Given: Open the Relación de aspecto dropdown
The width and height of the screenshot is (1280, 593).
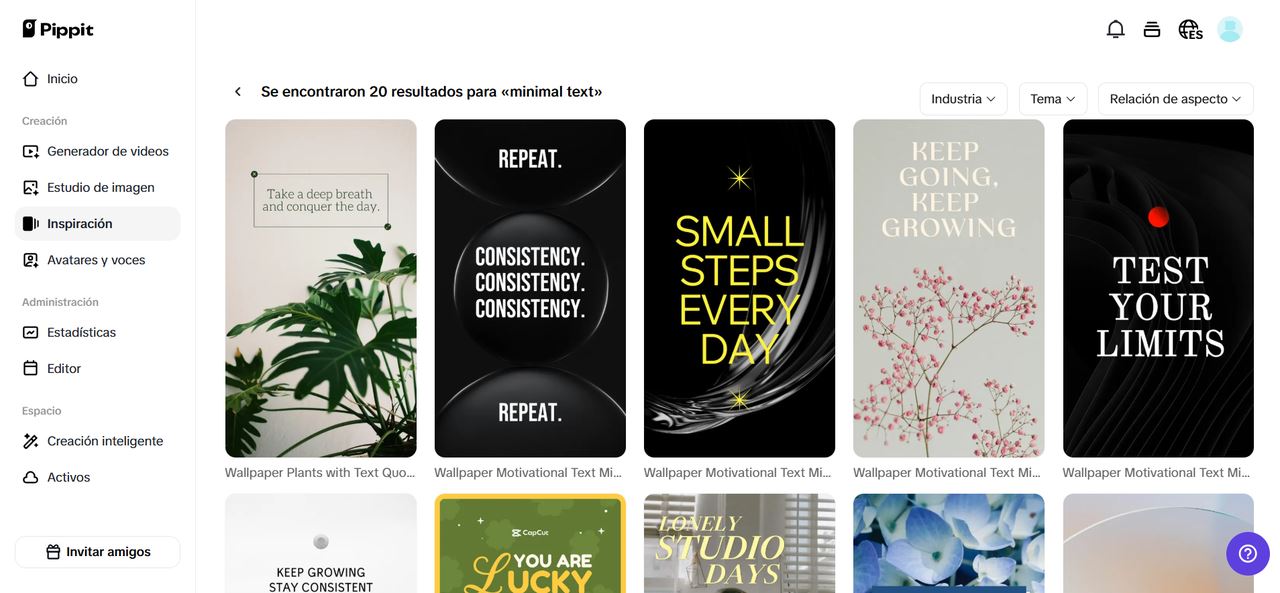Looking at the screenshot, I should pyautogui.click(x=1175, y=99).
